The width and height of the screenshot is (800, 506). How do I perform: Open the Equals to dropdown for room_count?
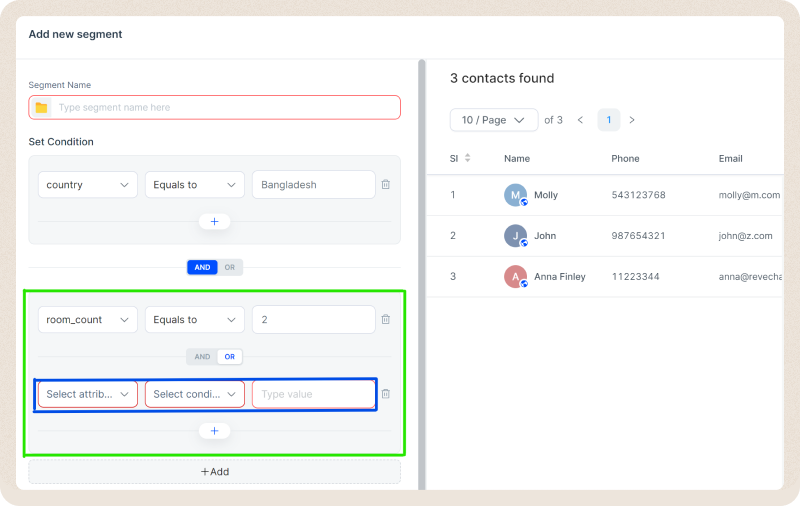point(195,320)
